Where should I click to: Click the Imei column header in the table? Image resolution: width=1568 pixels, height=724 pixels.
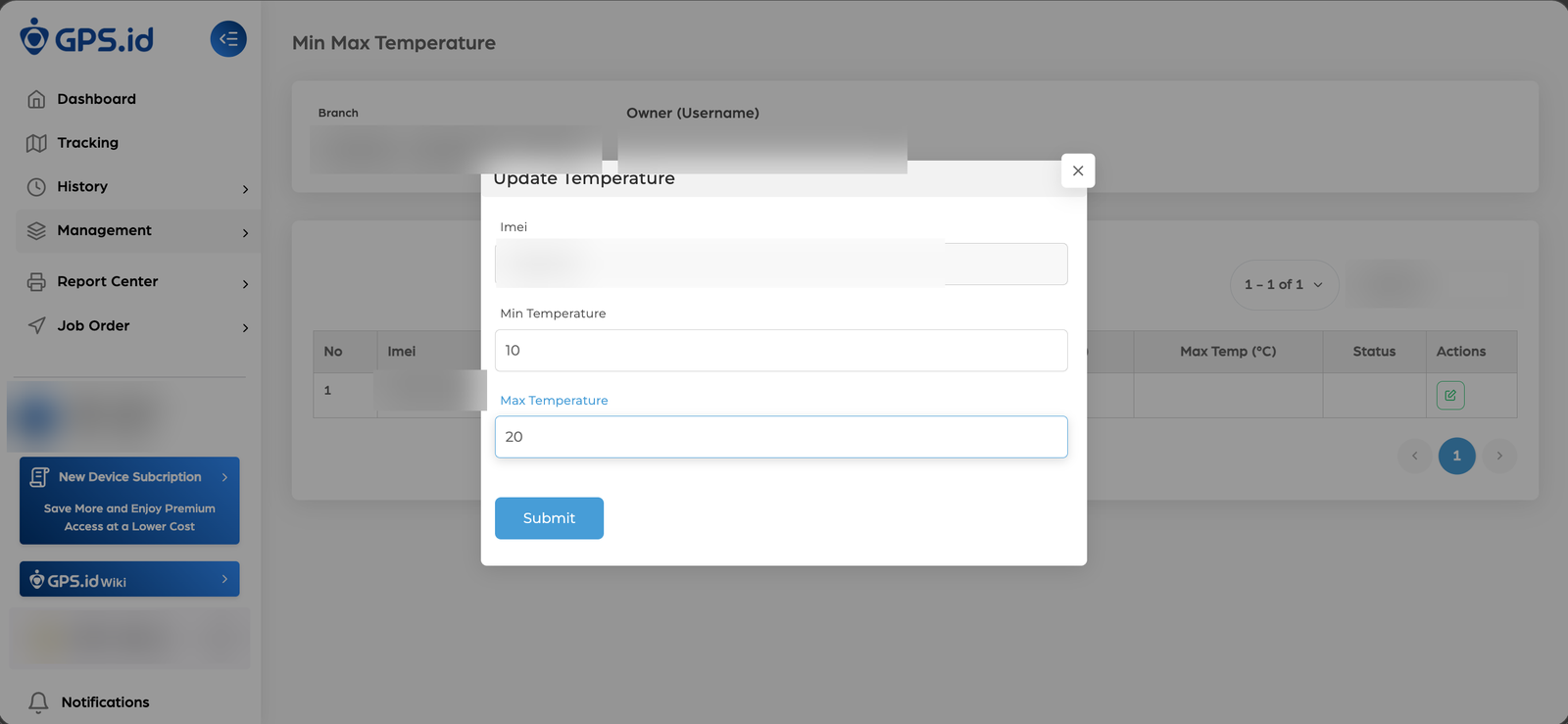(x=402, y=352)
